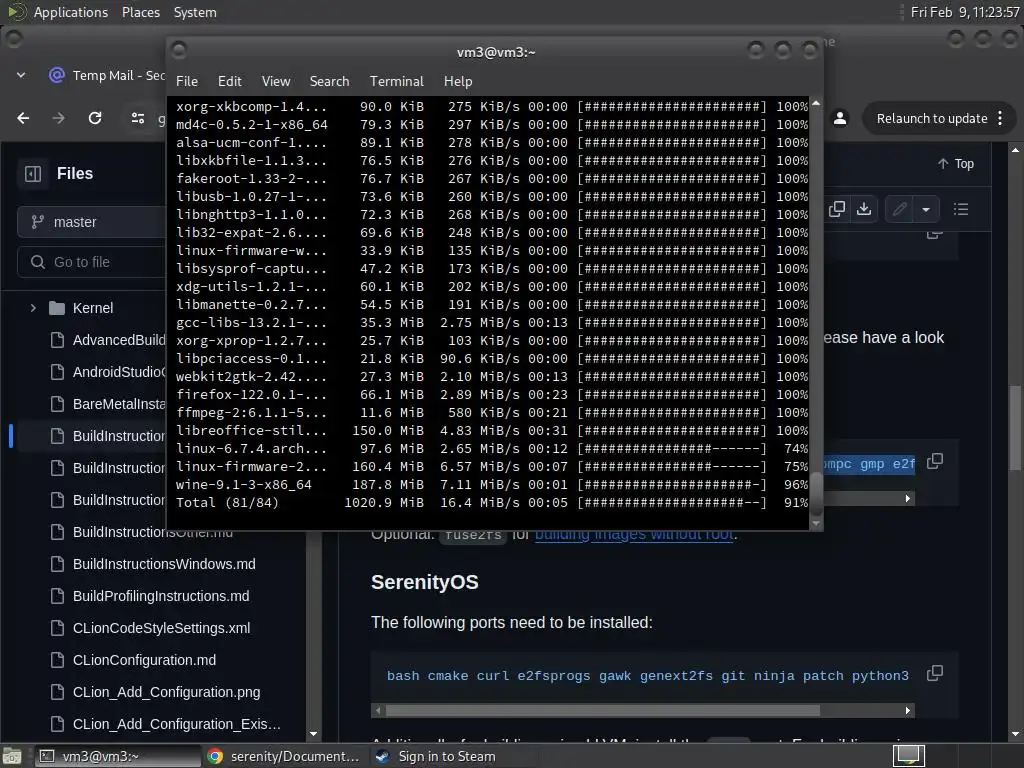1024x768 pixels.
Task: Open the Applications menu
Action: click(71, 12)
